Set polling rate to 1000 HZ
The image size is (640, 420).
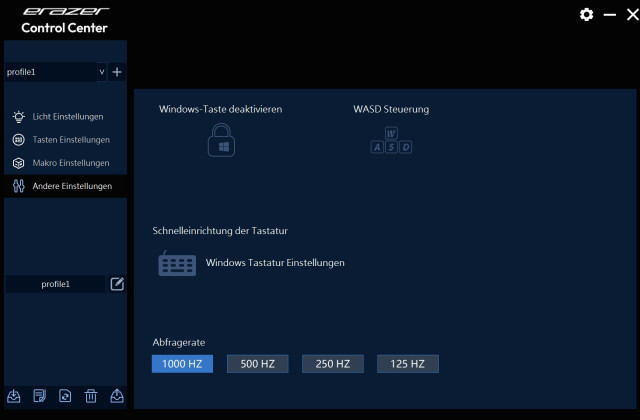[182, 364]
